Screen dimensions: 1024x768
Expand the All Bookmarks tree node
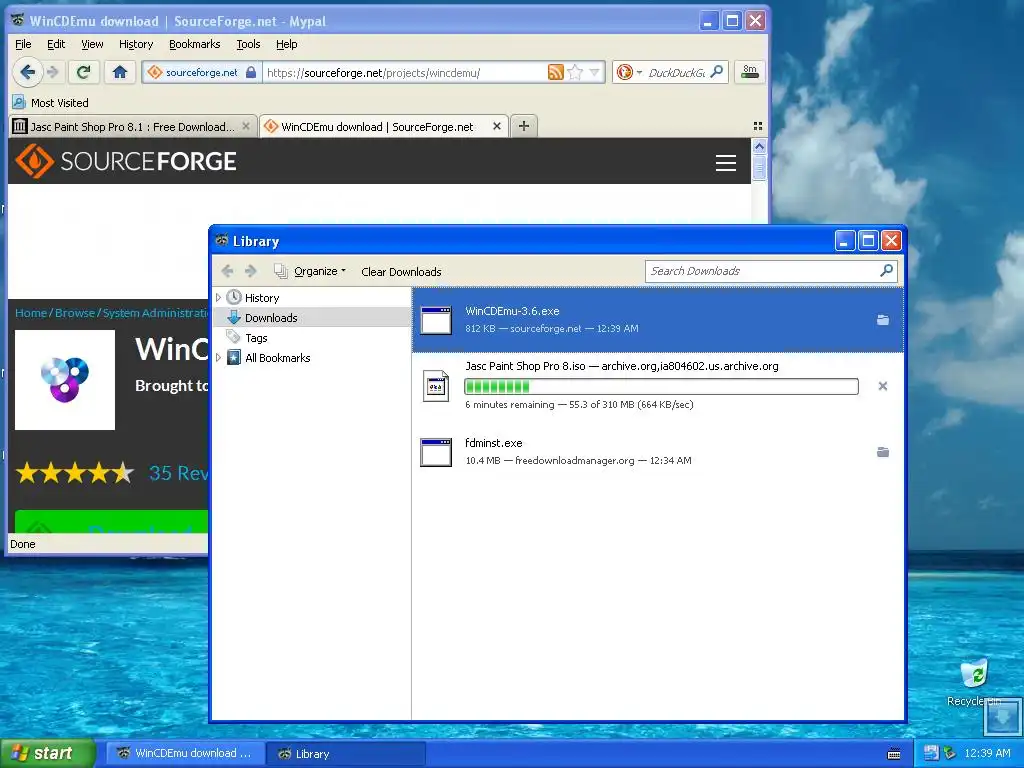[x=219, y=357]
